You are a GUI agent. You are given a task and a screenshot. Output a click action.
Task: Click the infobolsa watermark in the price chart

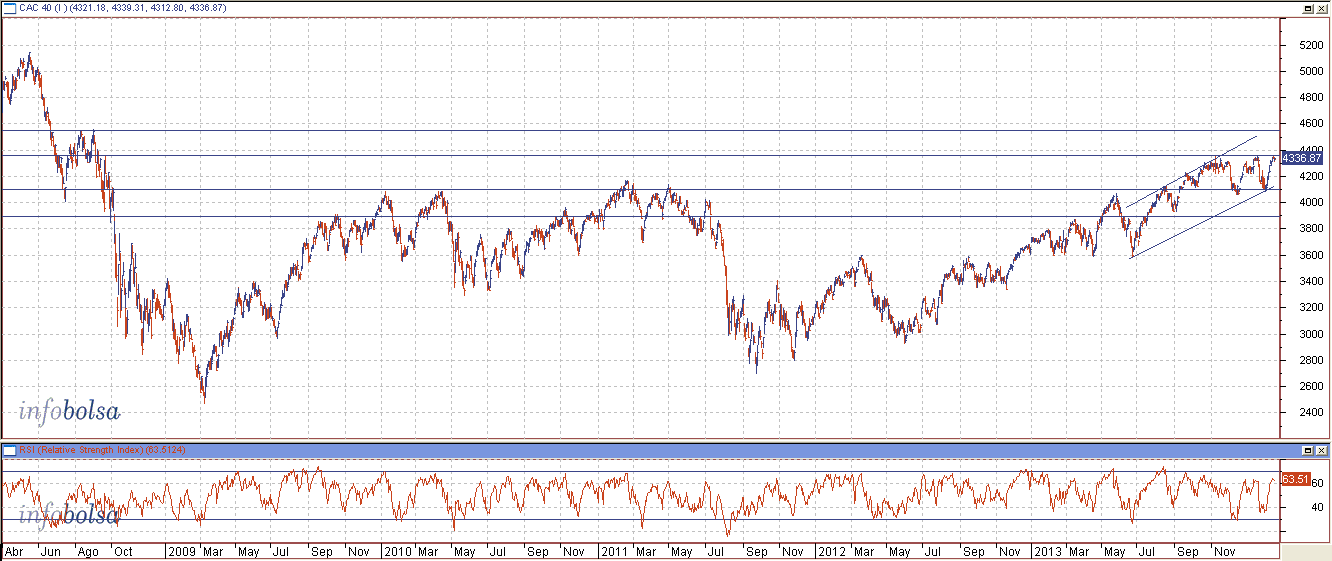70,410
